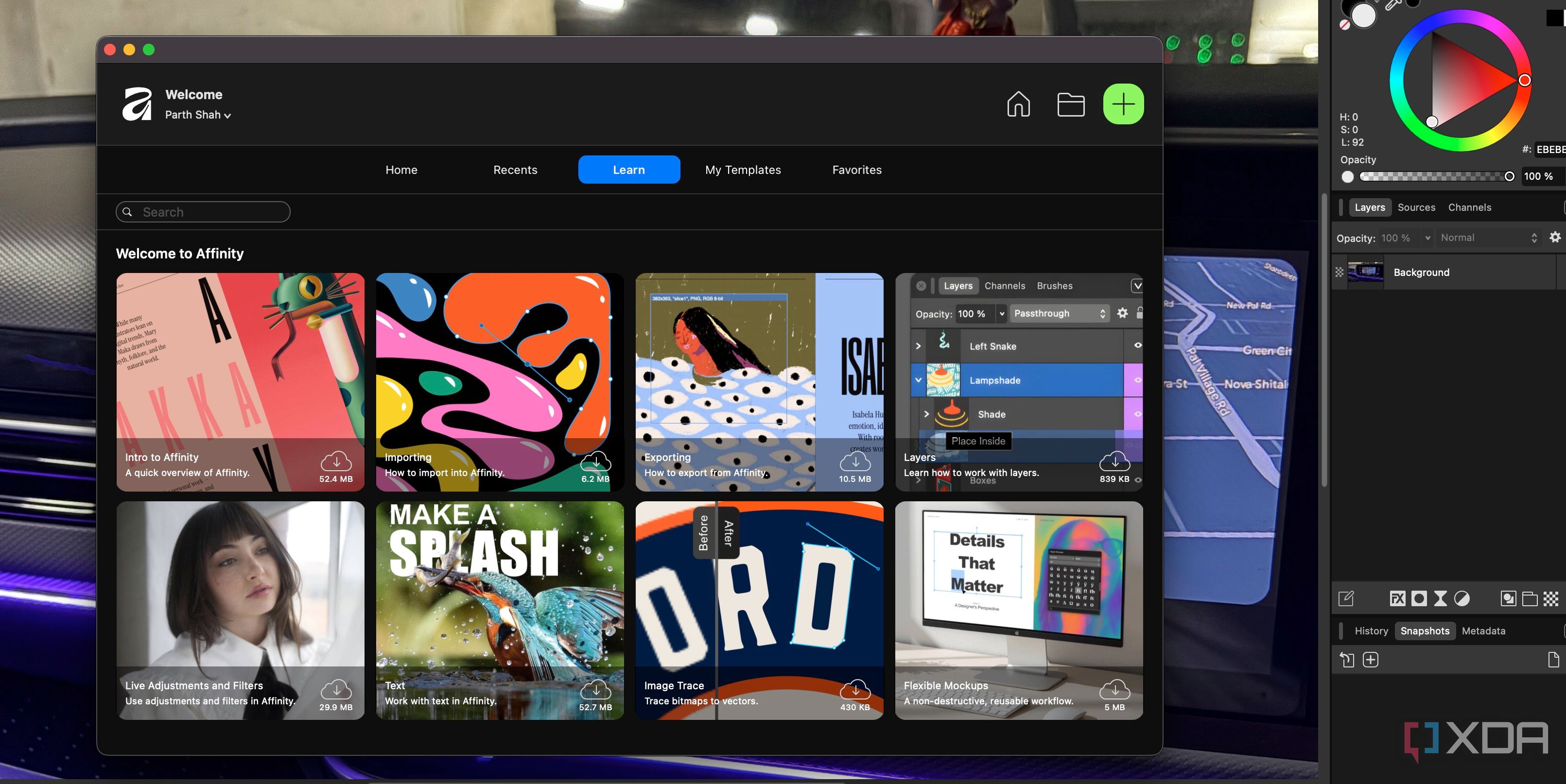The width and height of the screenshot is (1566, 784).
Task: Download the Layers tutorial via cloud icon
Action: coord(1115,460)
